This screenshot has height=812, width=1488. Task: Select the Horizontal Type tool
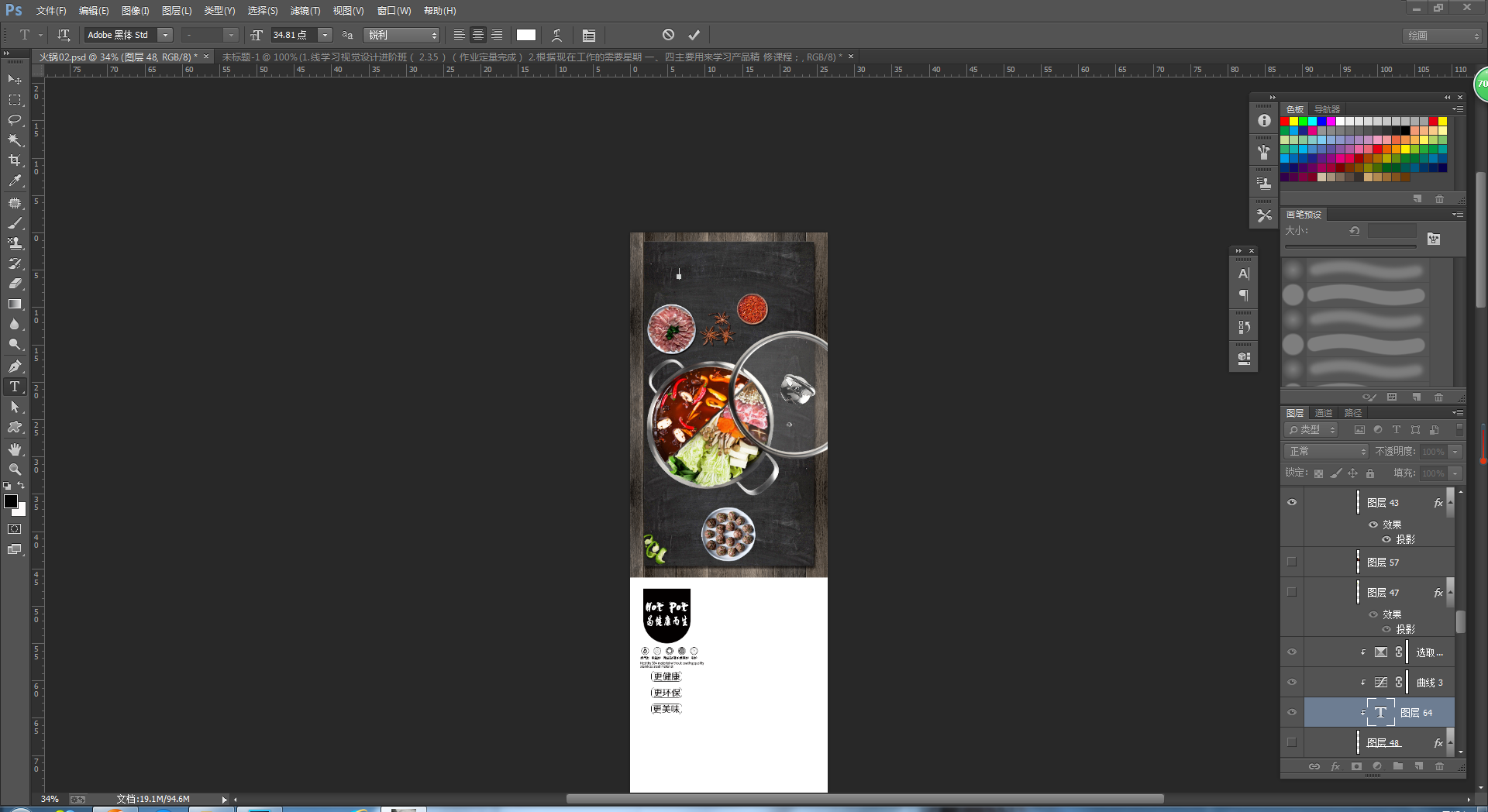[x=15, y=387]
